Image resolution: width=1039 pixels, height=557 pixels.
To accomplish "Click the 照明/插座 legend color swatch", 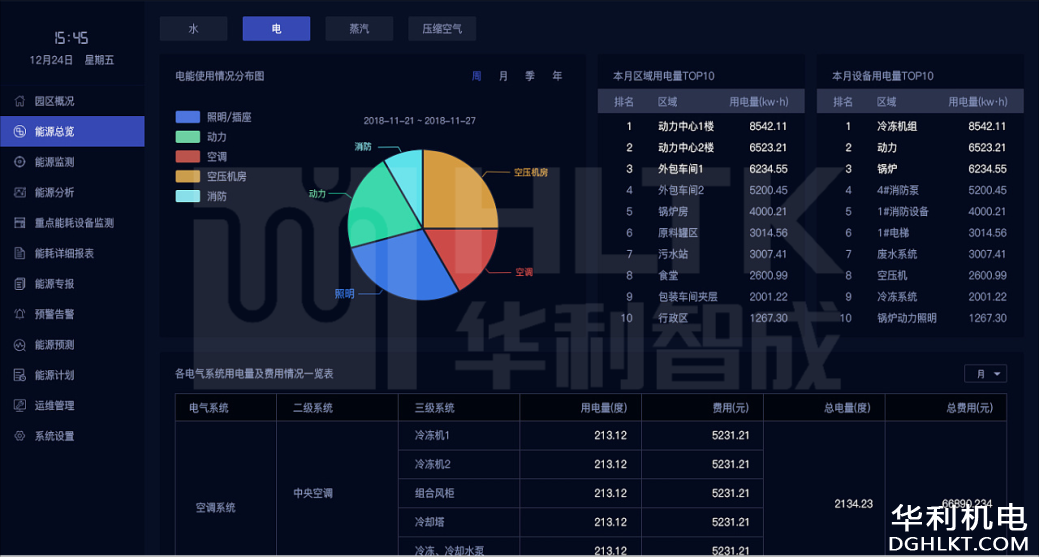I will 187,117.
